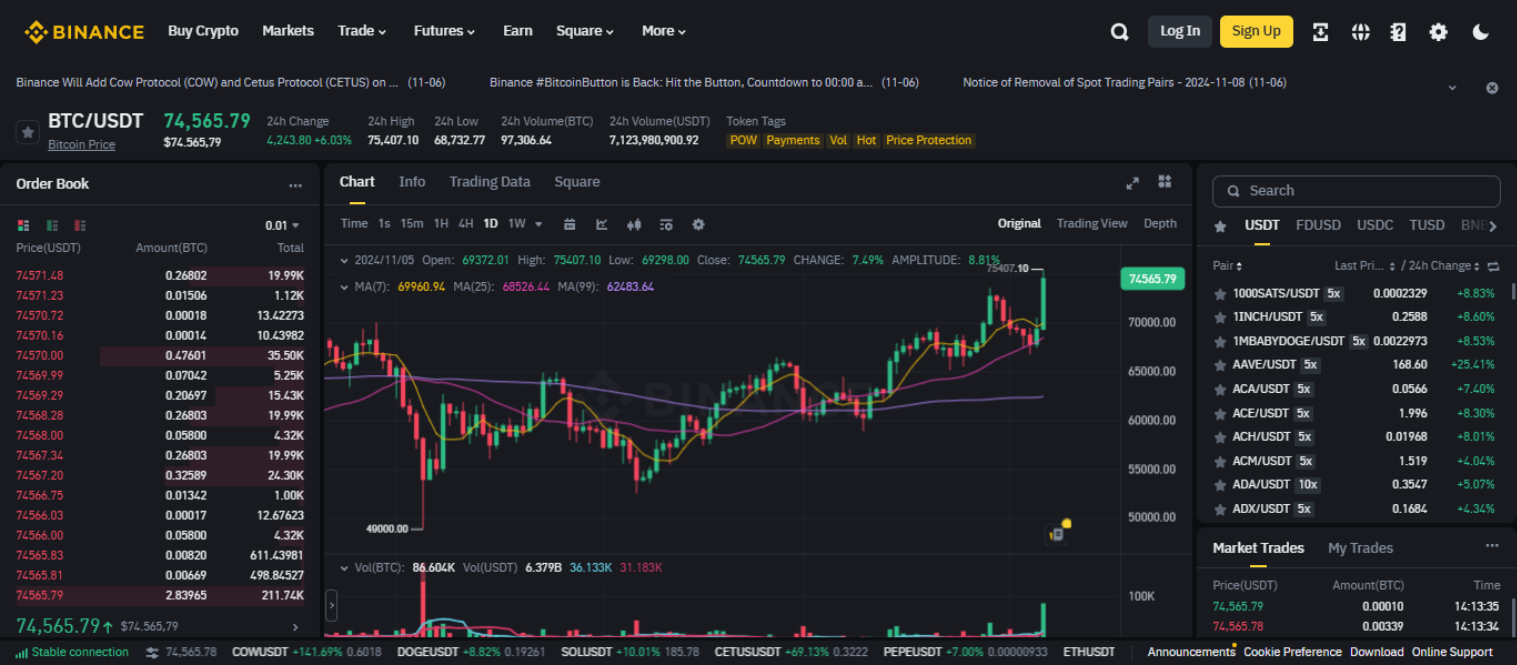
Task: Toggle dark mode with the moon icon
Action: click(1480, 31)
